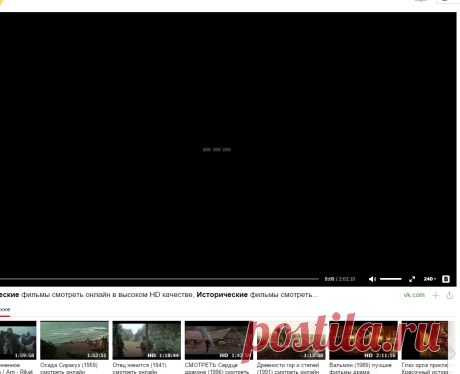Adjust the volume slider in the player

pyautogui.click(x=391, y=279)
